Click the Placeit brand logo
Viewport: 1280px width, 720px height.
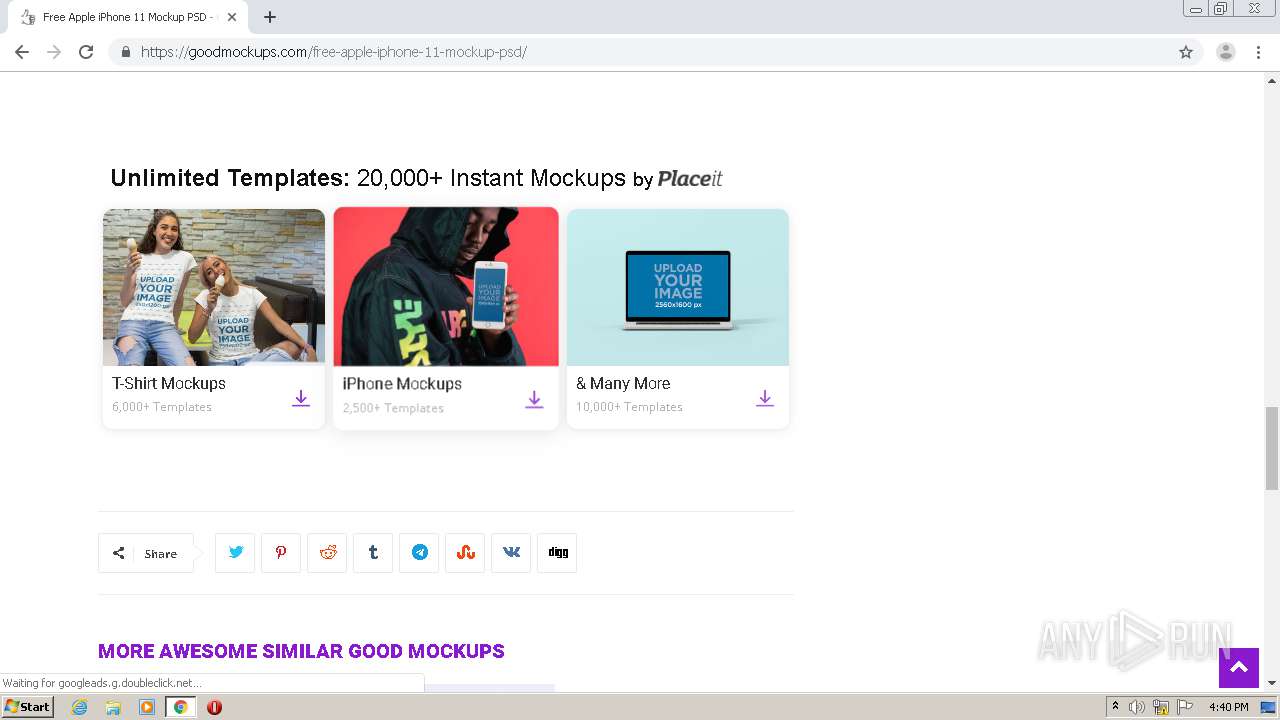coord(690,179)
